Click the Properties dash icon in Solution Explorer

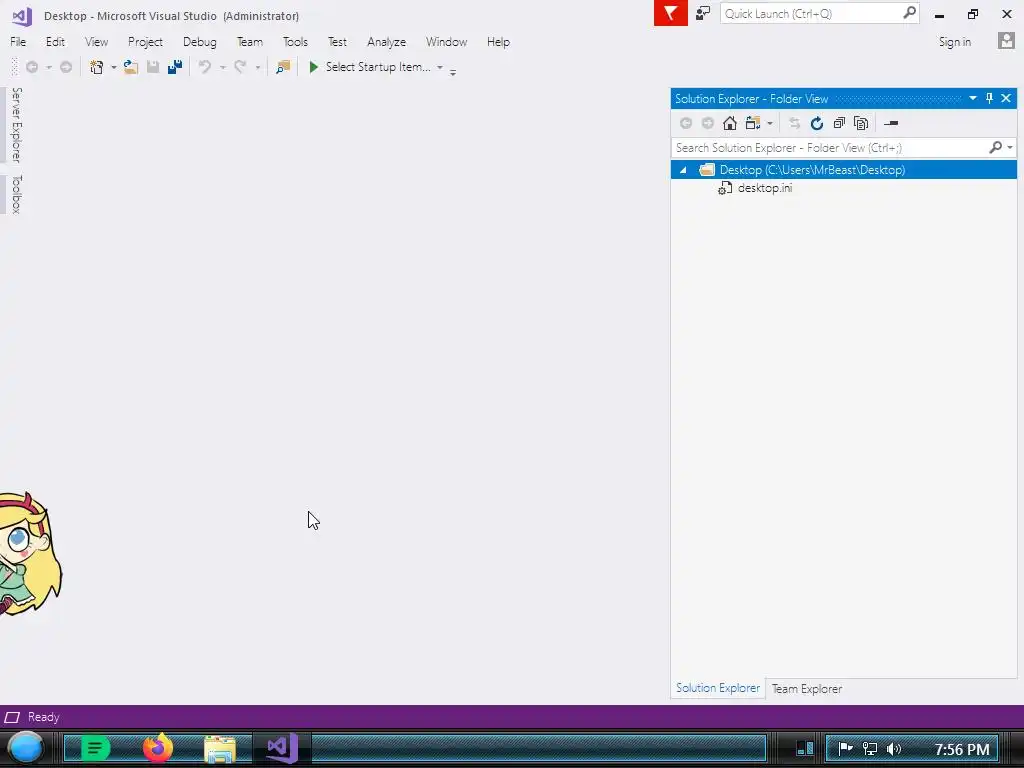click(x=891, y=123)
